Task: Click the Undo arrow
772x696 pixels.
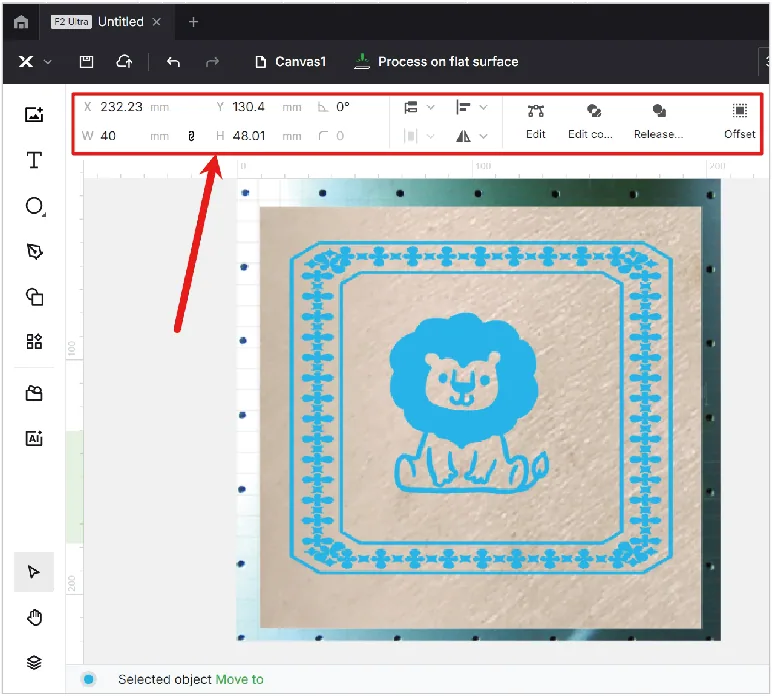Action: (173, 62)
